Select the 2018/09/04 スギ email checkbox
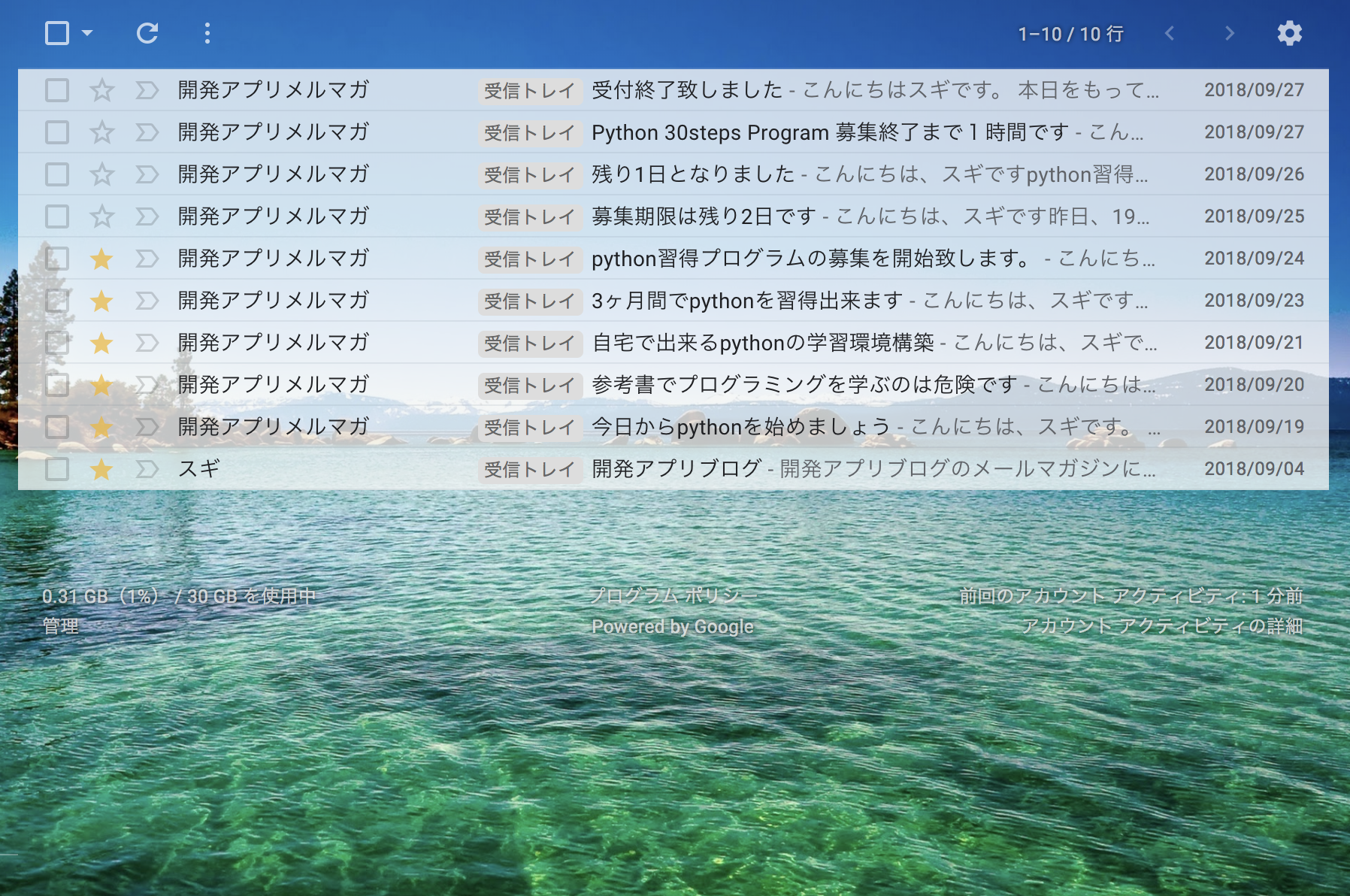 pyautogui.click(x=57, y=469)
